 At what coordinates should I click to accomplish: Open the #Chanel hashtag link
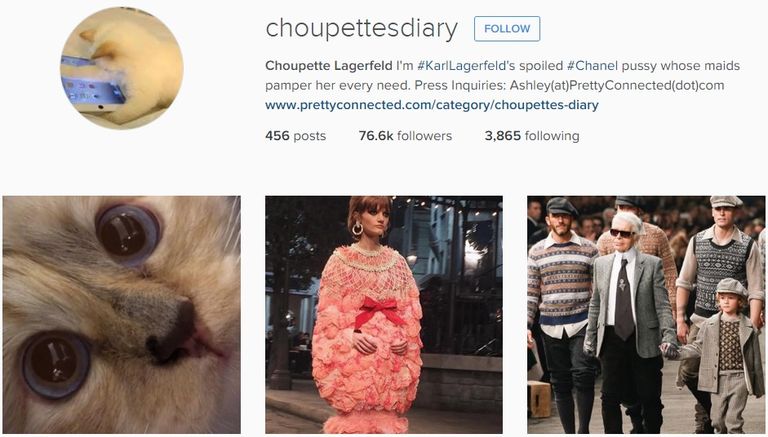coord(592,66)
